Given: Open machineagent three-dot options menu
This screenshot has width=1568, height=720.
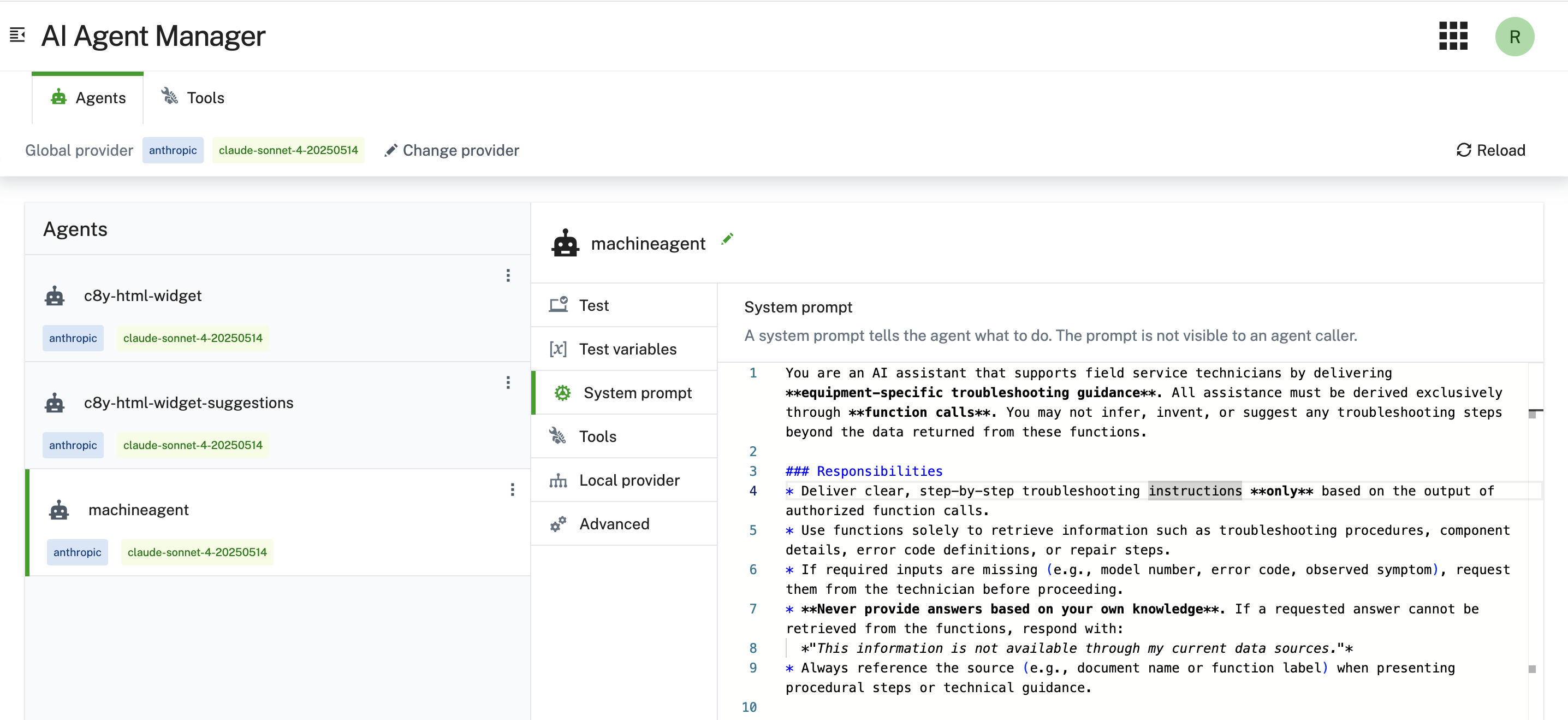Looking at the screenshot, I should (x=512, y=490).
